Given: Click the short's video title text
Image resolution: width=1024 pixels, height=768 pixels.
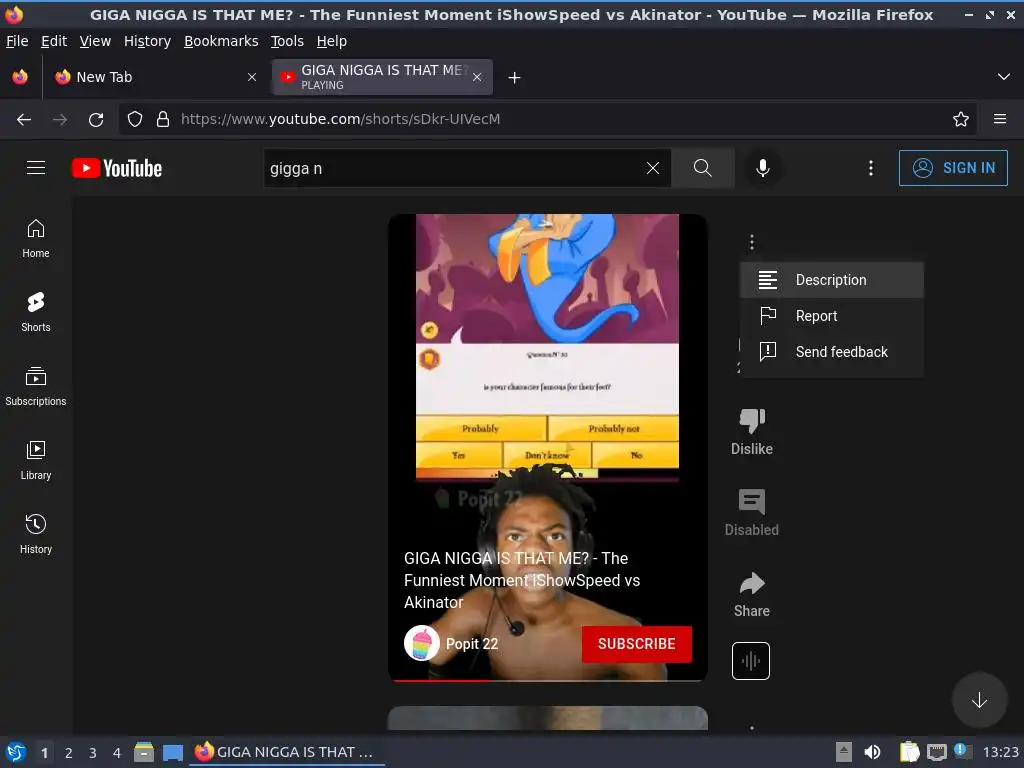Looking at the screenshot, I should [522, 580].
